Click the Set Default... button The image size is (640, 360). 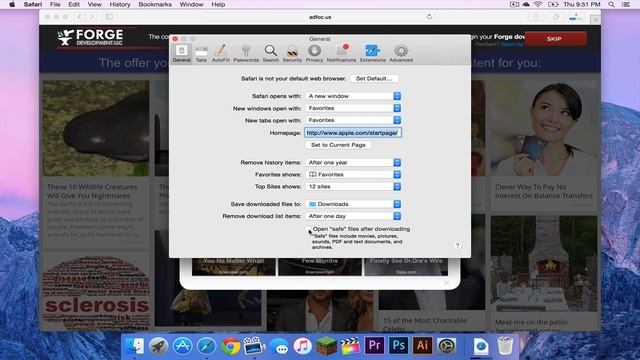click(374, 78)
